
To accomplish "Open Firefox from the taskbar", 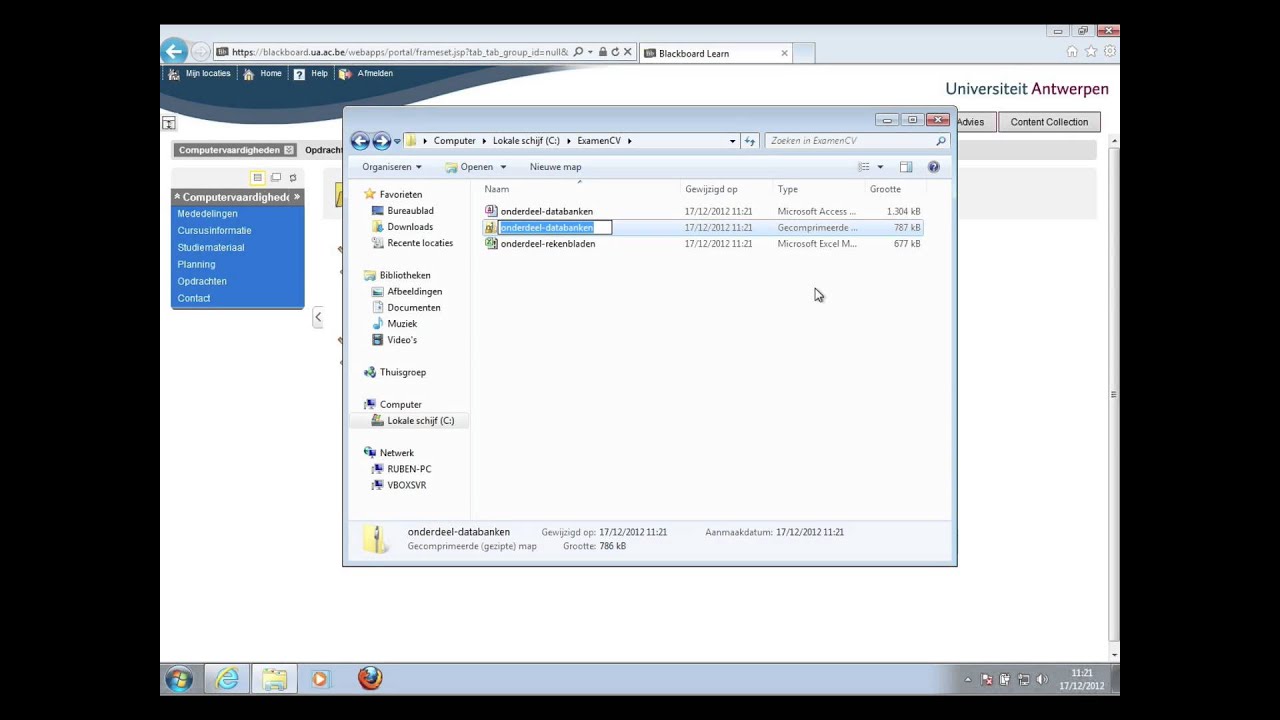I will (x=370, y=679).
